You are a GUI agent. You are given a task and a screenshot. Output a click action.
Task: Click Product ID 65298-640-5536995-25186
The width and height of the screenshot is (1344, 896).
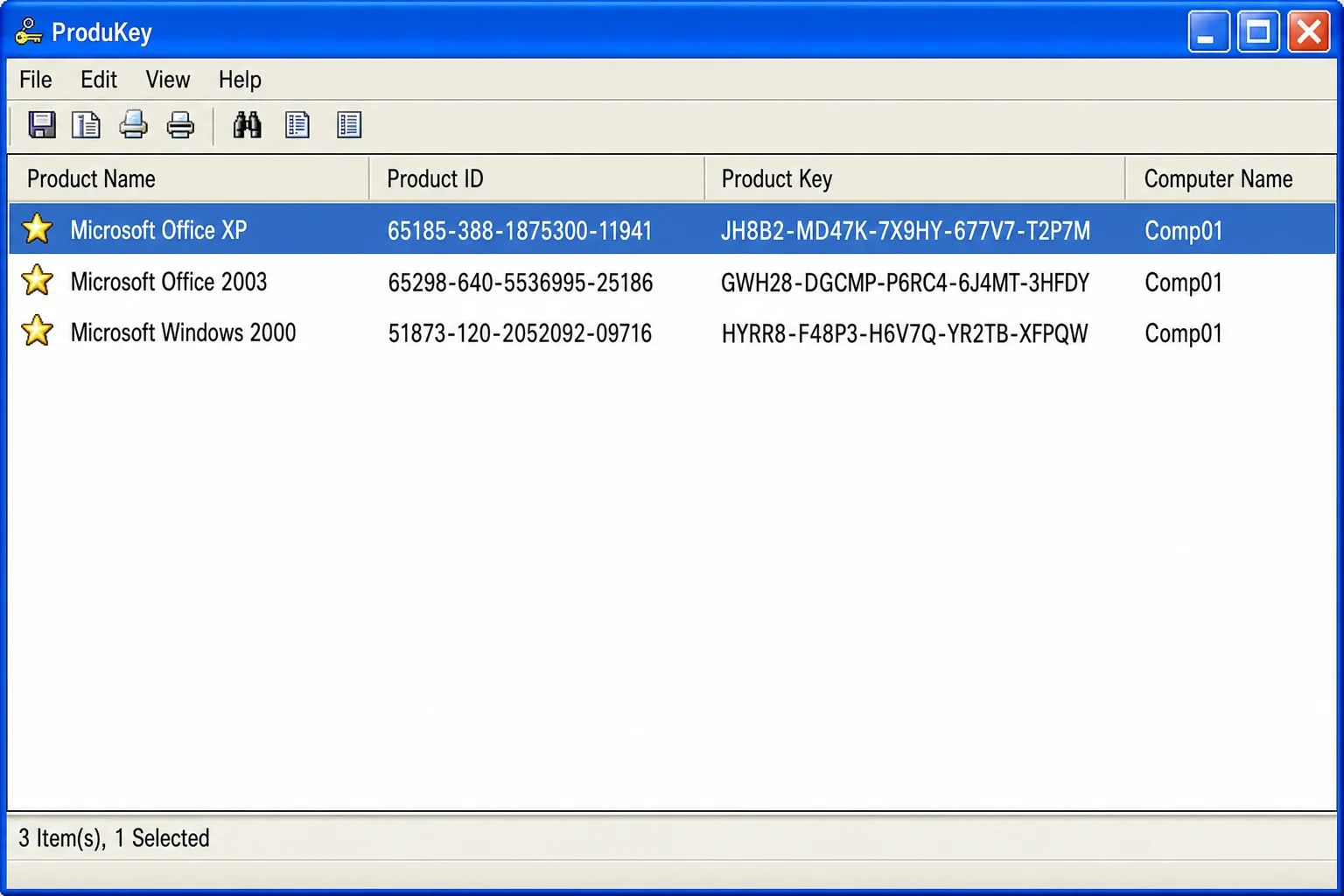tap(521, 283)
